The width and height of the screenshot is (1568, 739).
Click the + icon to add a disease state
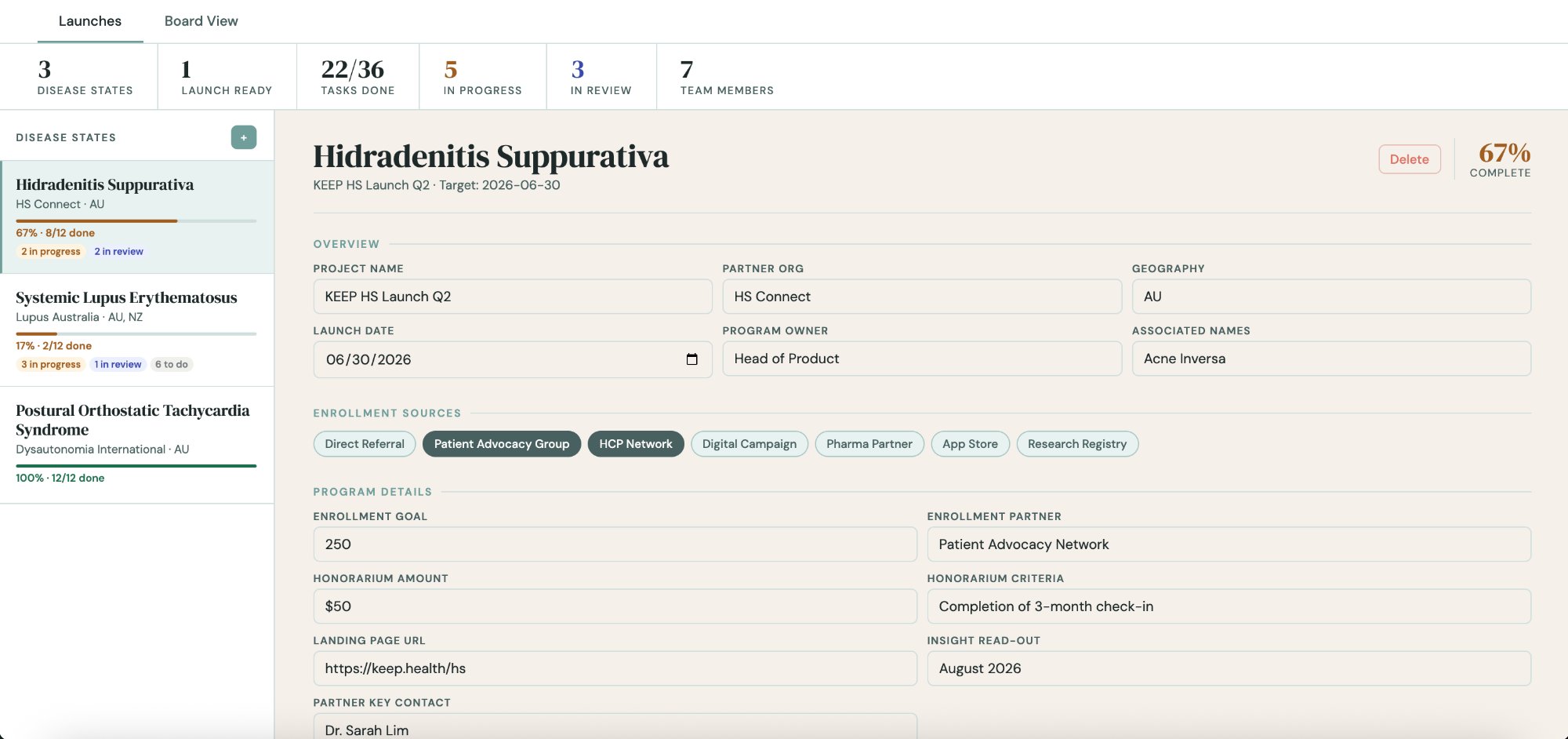coord(243,137)
